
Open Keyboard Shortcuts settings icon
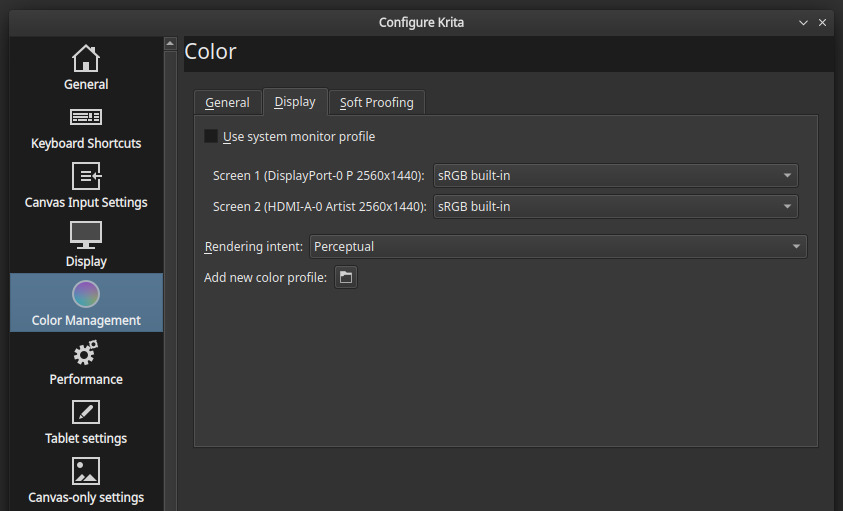tap(86, 117)
